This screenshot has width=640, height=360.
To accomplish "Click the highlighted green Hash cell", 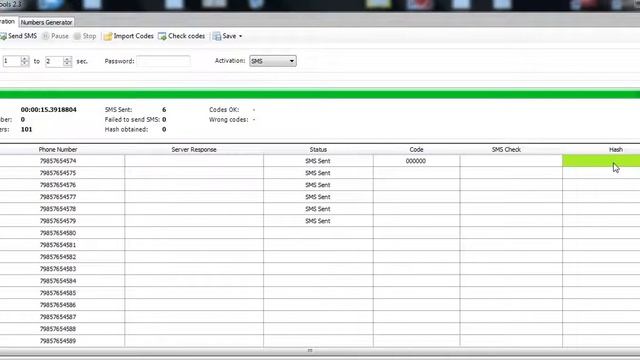I will pos(601,161).
